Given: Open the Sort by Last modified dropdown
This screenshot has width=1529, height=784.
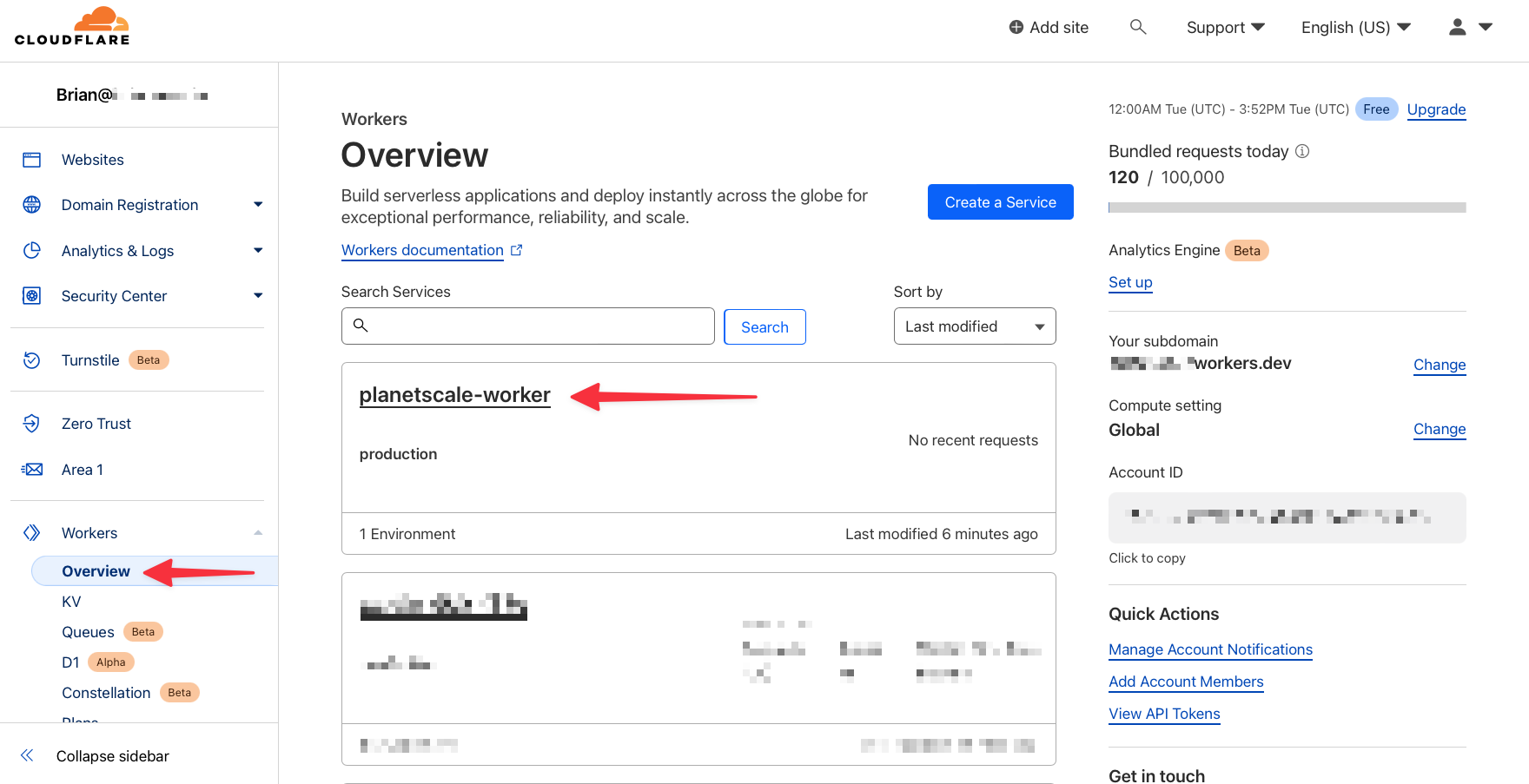Looking at the screenshot, I should point(975,326).
